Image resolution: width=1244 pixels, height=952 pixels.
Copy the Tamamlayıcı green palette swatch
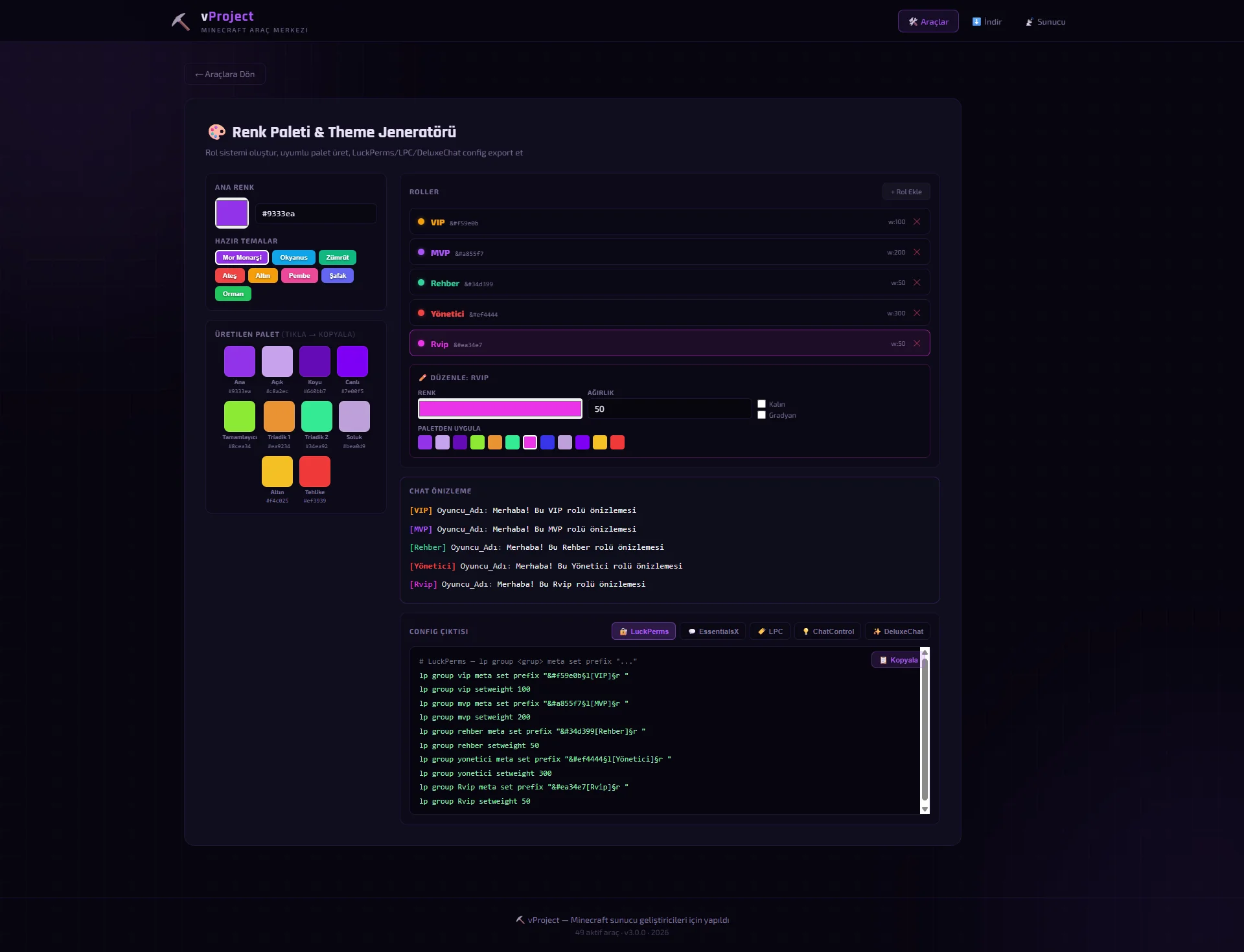click(x=240, y=416)
